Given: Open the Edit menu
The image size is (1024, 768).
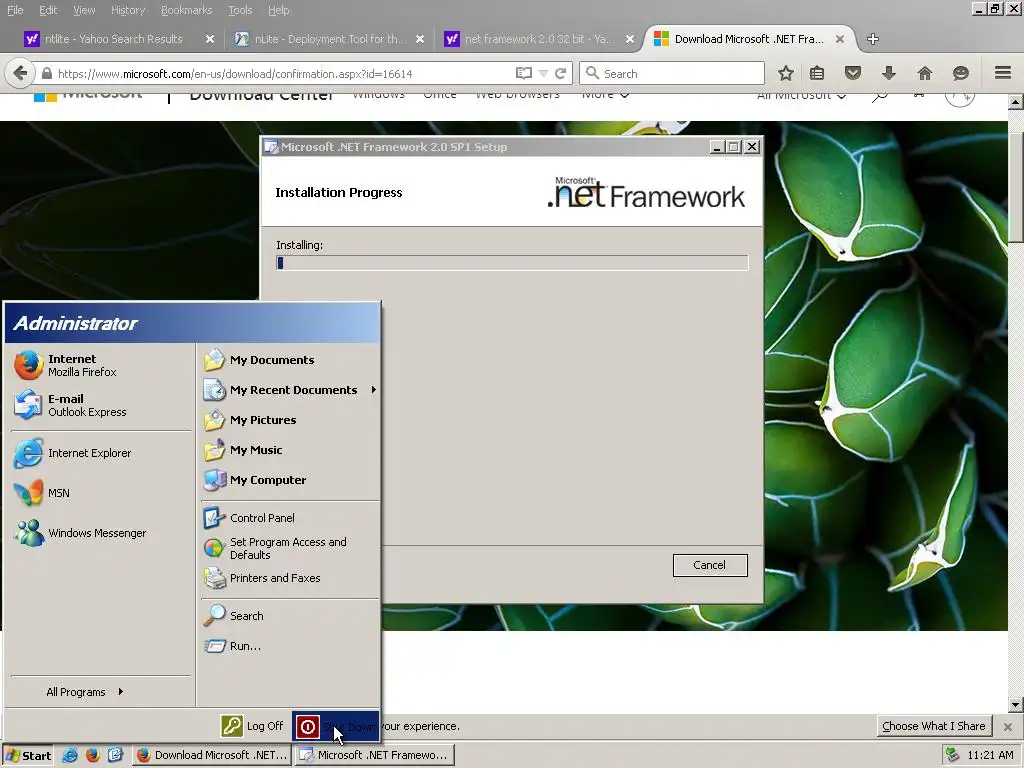Looking at the screenshot, I should point(48,10).
